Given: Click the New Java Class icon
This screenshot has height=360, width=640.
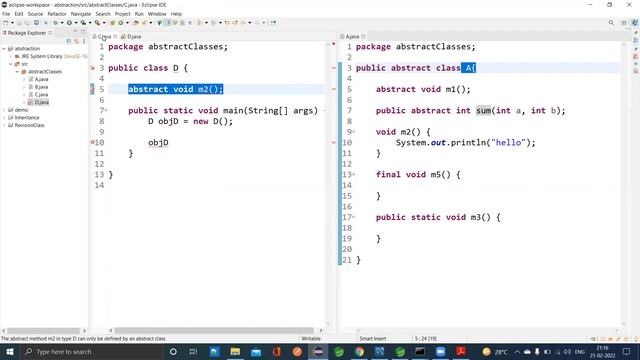Looking at the screenshot, I should coord(120,23).
